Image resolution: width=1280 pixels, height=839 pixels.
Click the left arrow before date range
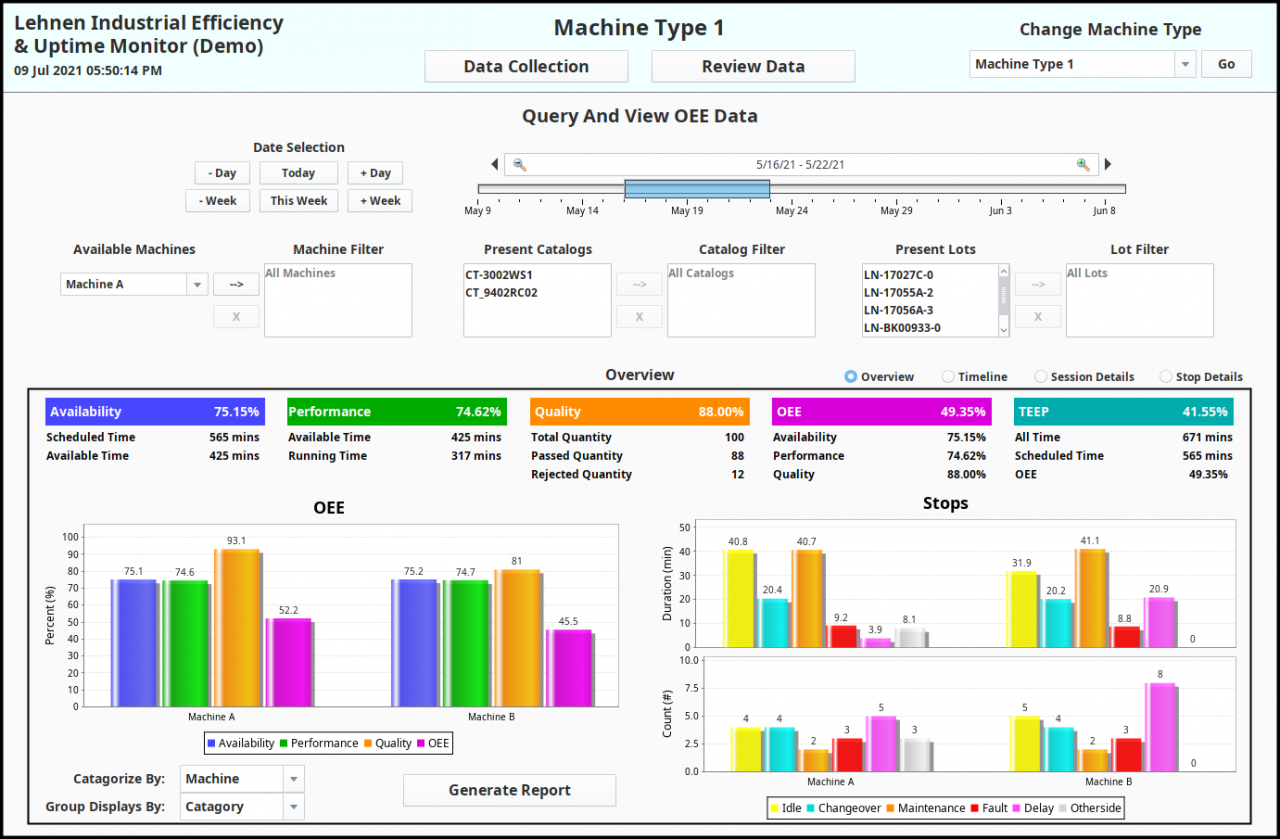494,165
